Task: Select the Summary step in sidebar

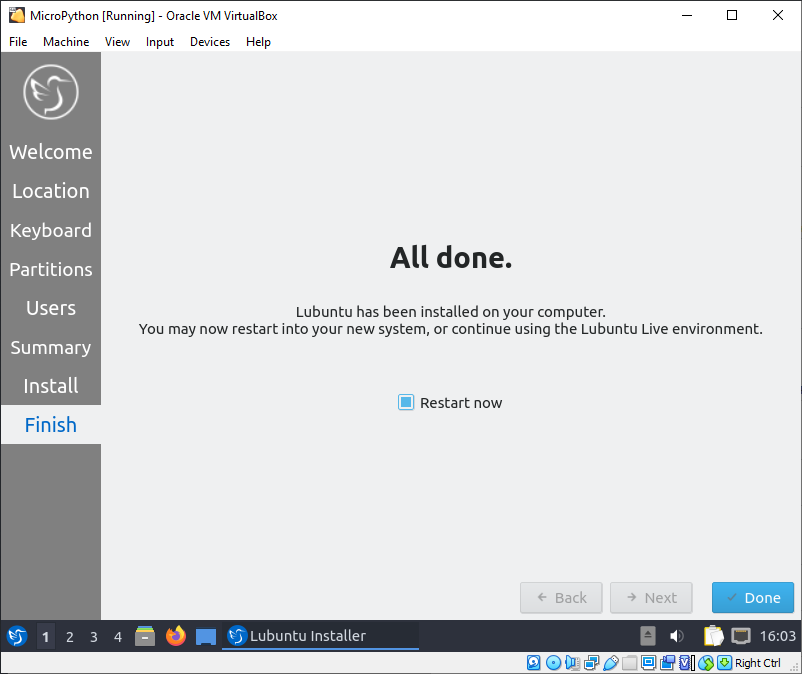Action: (51, 347)
